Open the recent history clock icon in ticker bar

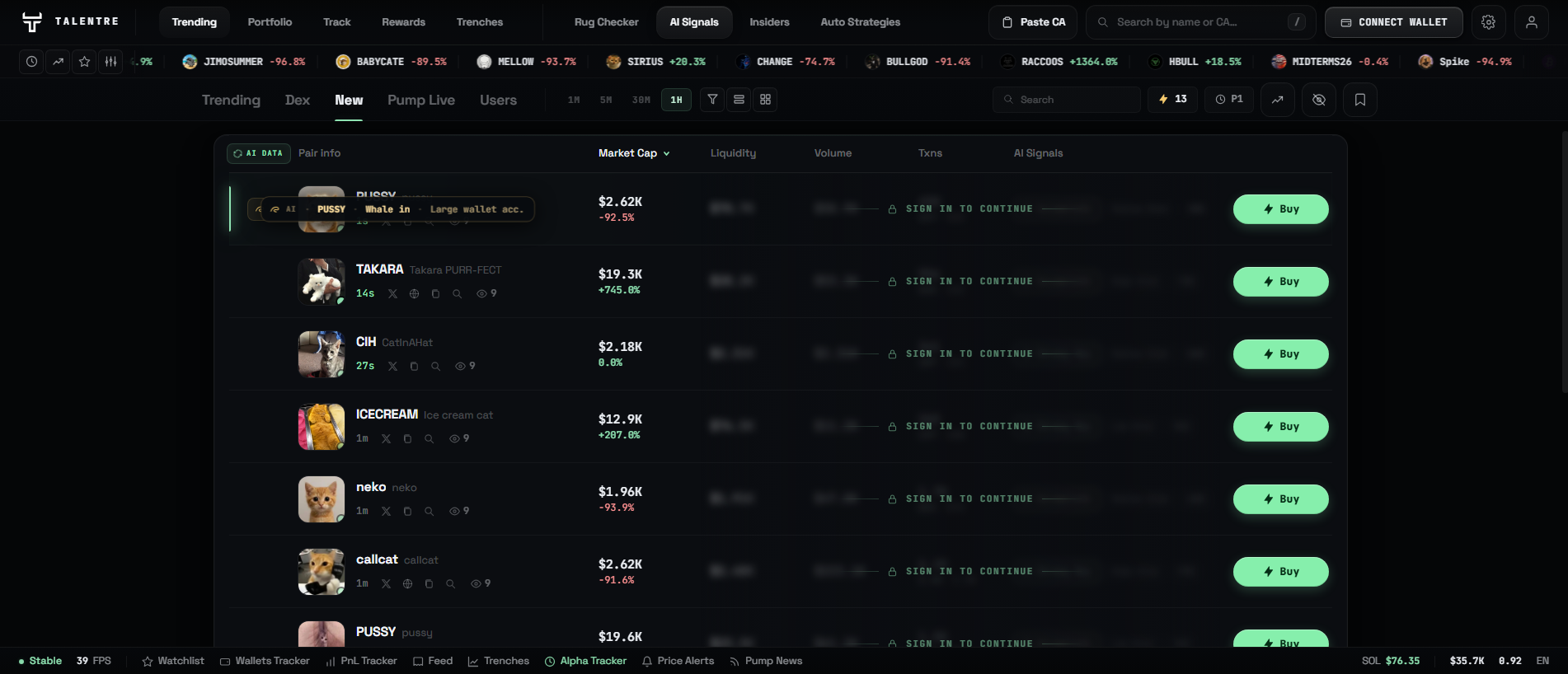point(31,62)
